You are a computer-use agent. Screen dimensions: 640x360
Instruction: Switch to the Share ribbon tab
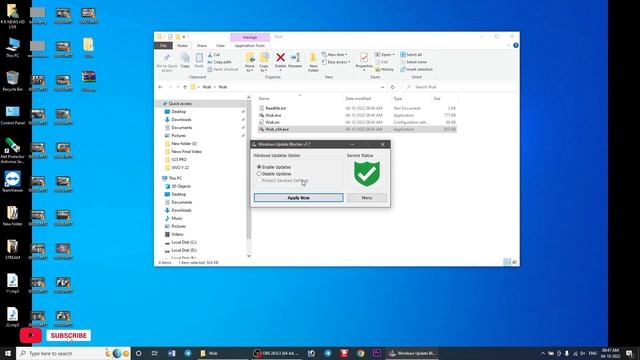coord(202,46)
